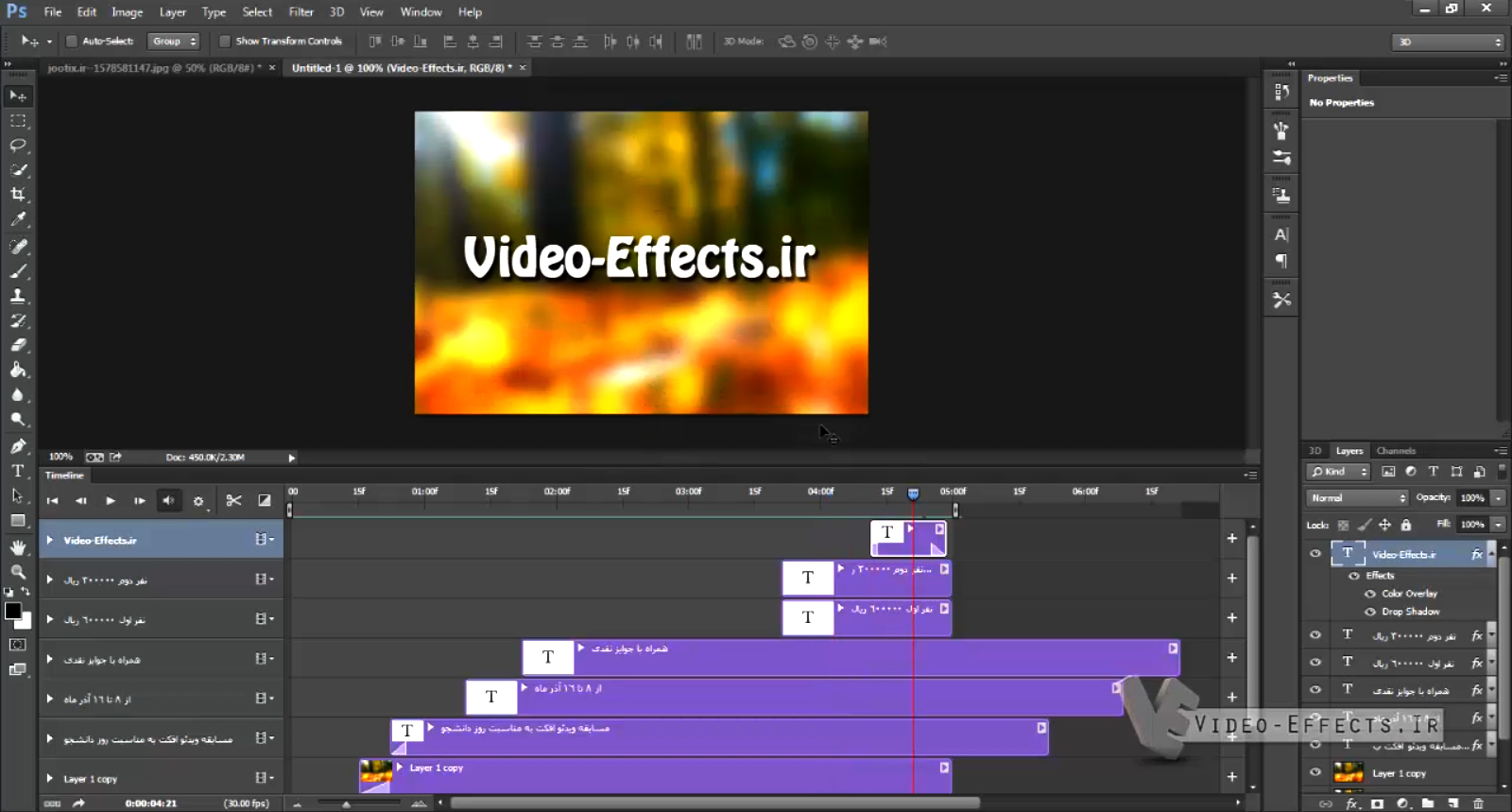Open Video-Effects.ir track options menu
This screenshot has width=1512, height=812.
264,540
